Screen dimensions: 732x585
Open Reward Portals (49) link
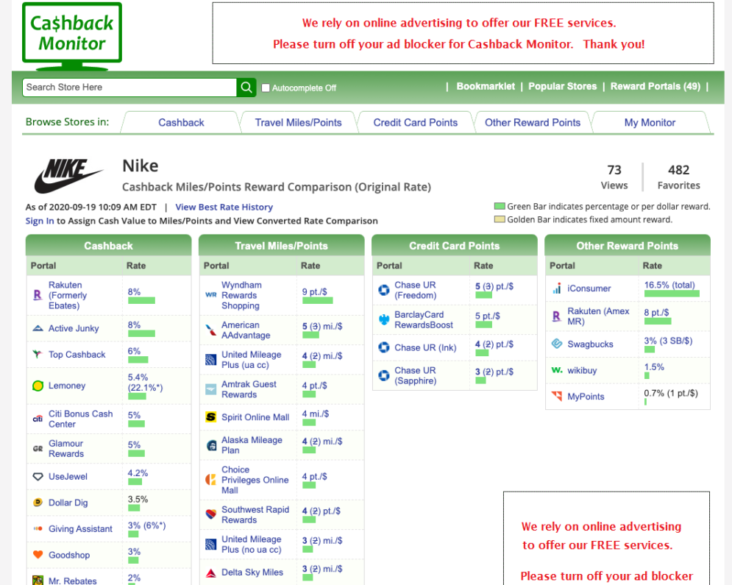[655, 86]
